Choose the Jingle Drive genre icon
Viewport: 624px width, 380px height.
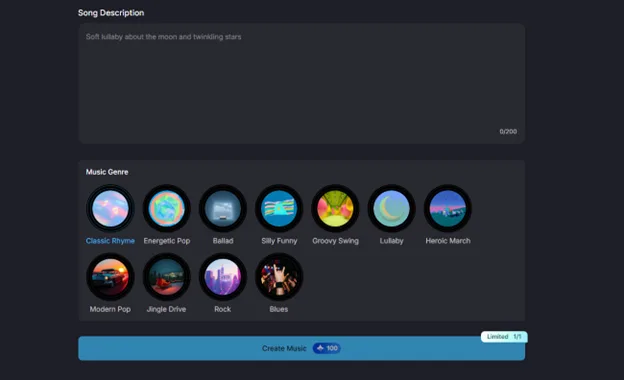(166, 277)
